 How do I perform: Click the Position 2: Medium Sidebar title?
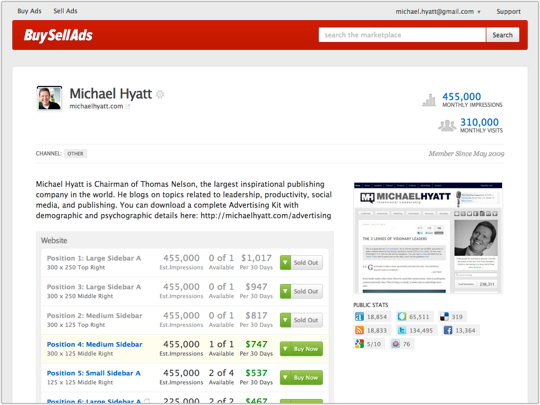point(94,315)
